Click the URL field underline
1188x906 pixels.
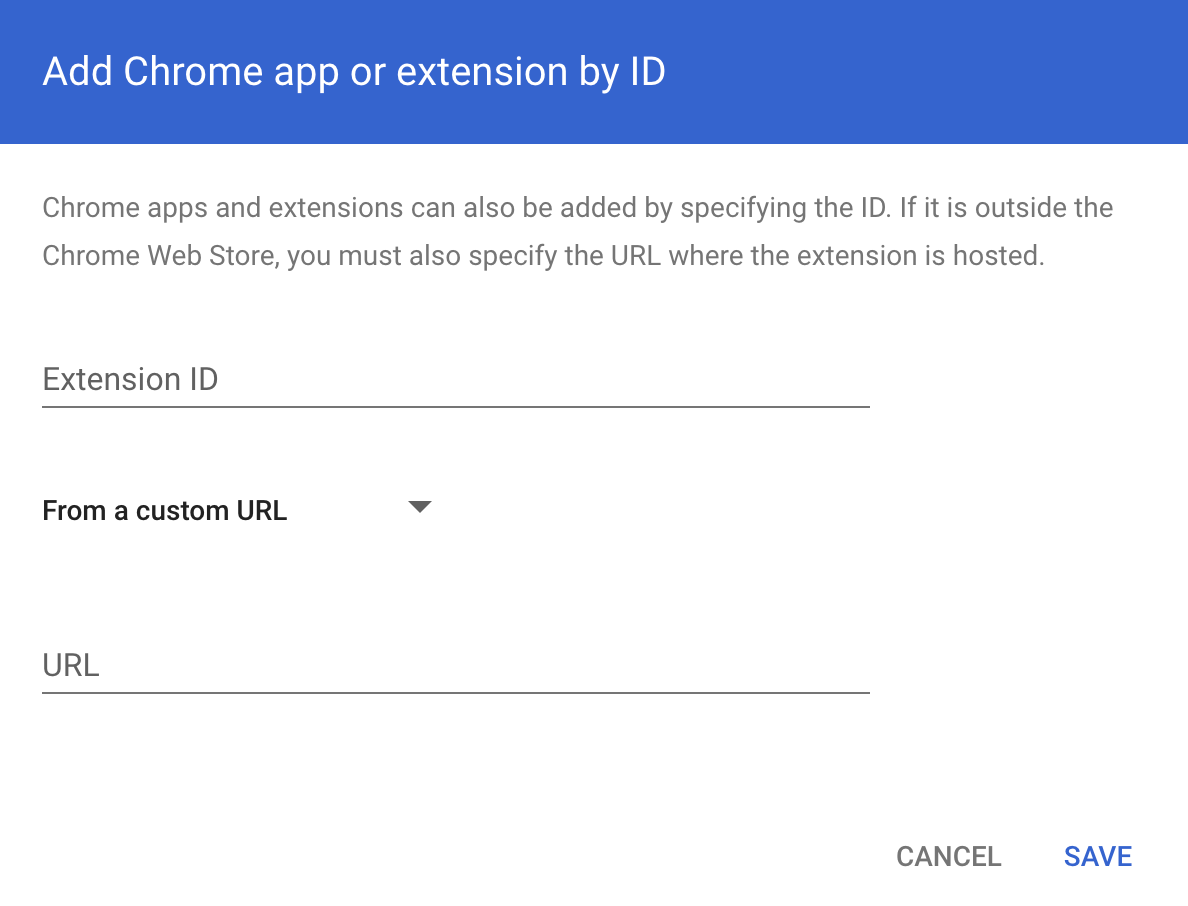pyautogui.click(x=455, y=691)
